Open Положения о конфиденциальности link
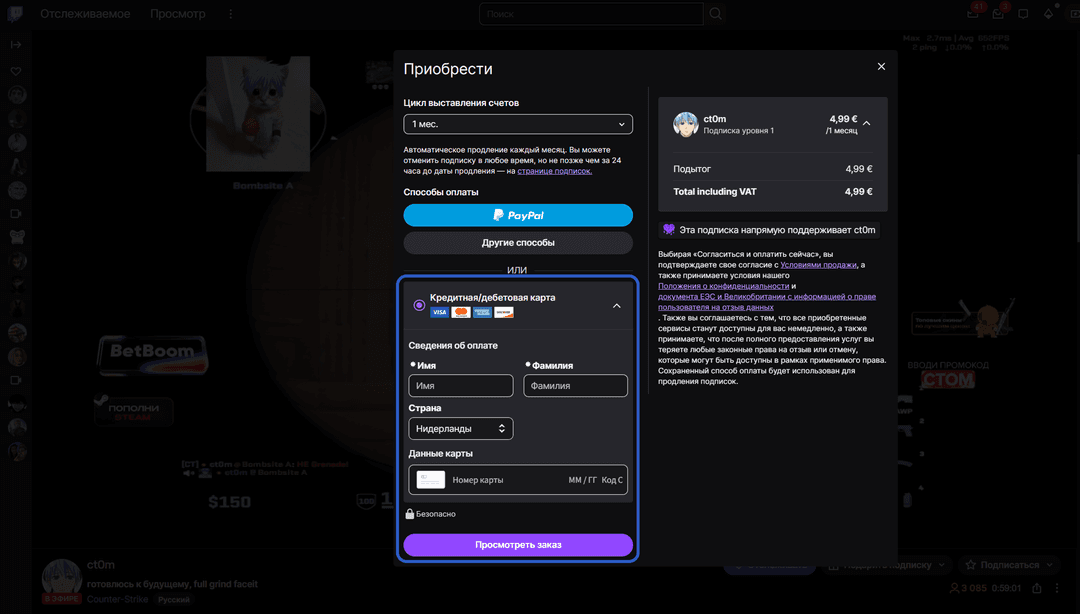This screenshot has width=1080, height=614. 723,286
